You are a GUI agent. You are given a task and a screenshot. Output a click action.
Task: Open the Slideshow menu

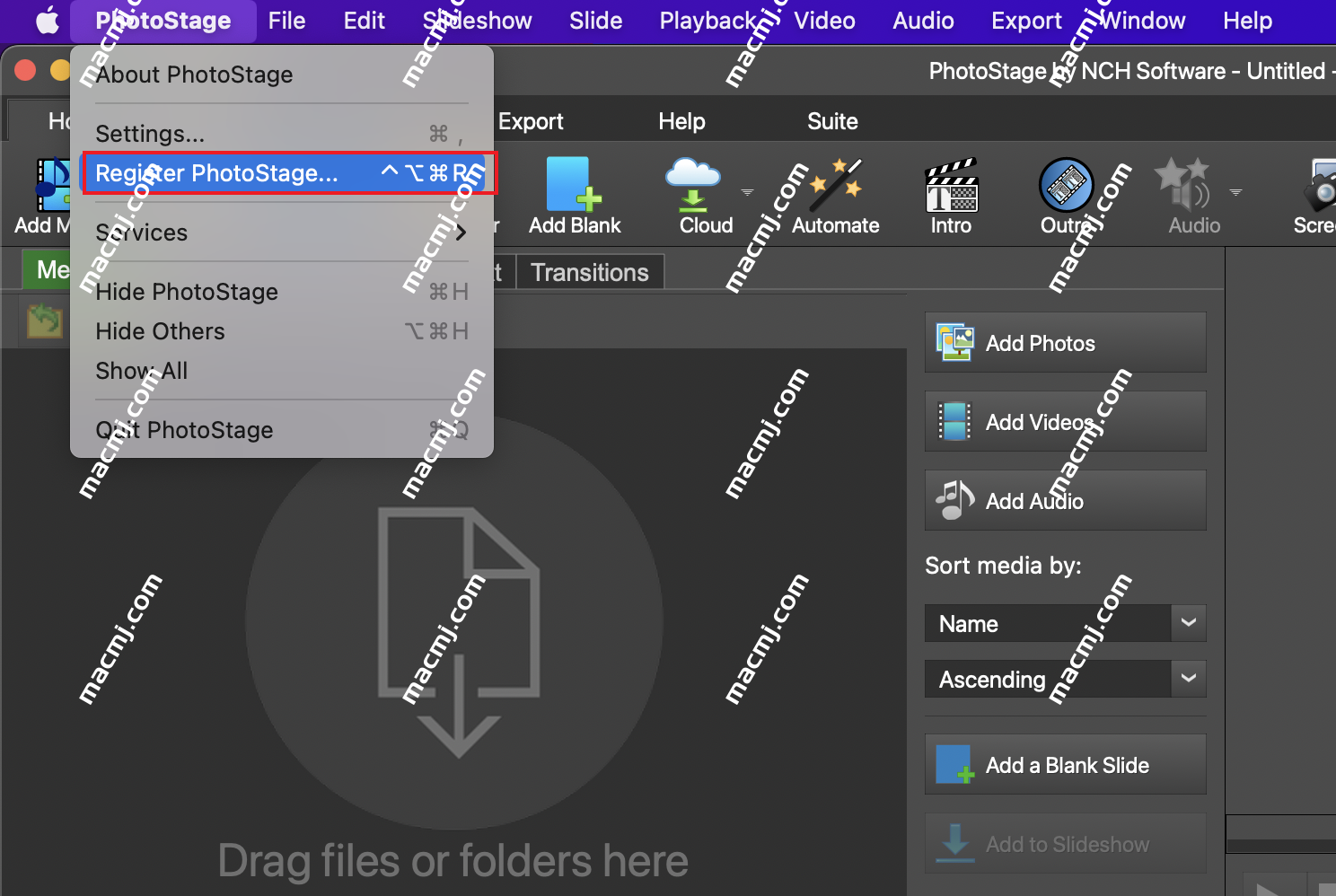tap(477, 21)
